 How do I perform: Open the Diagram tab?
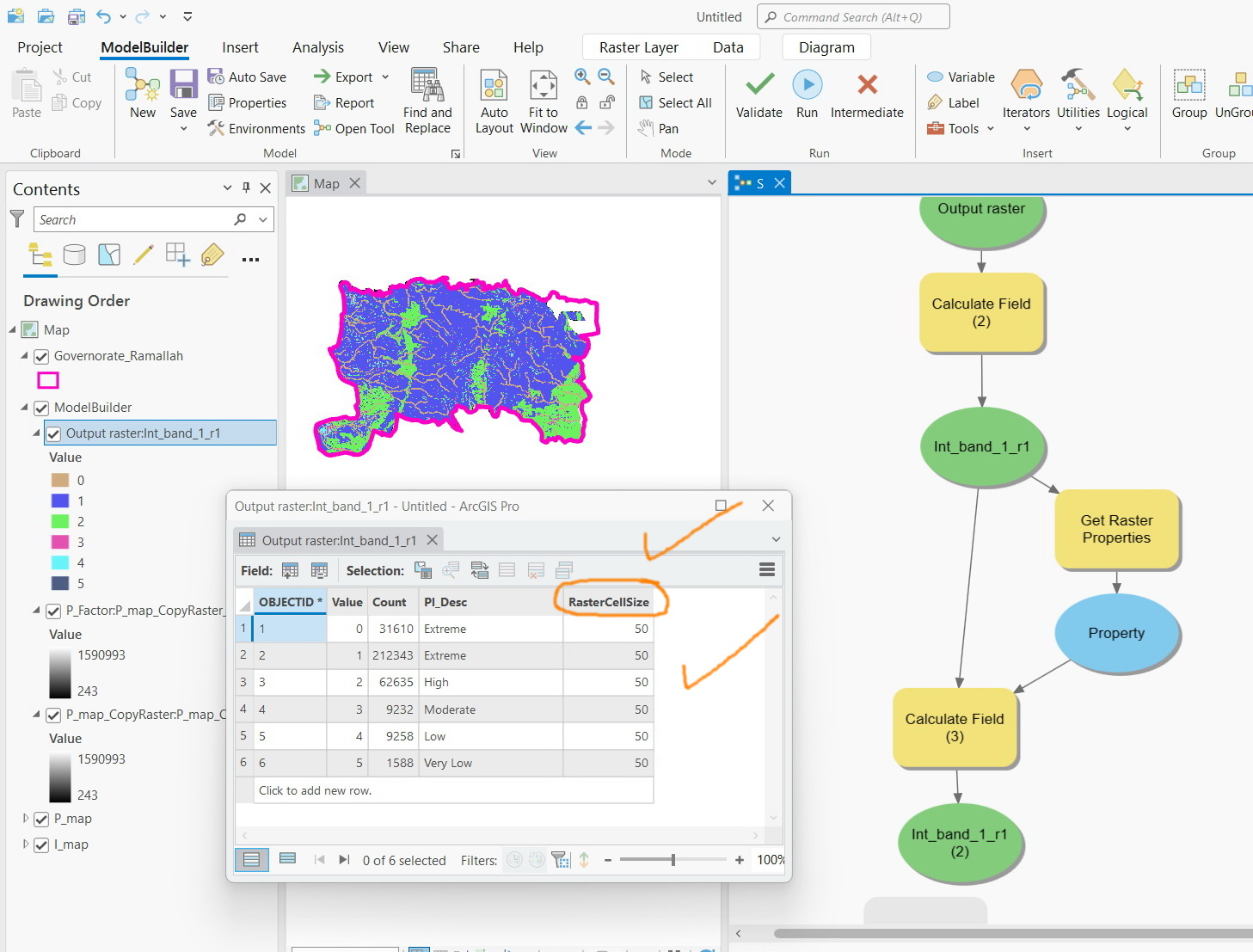pos(825,47)
